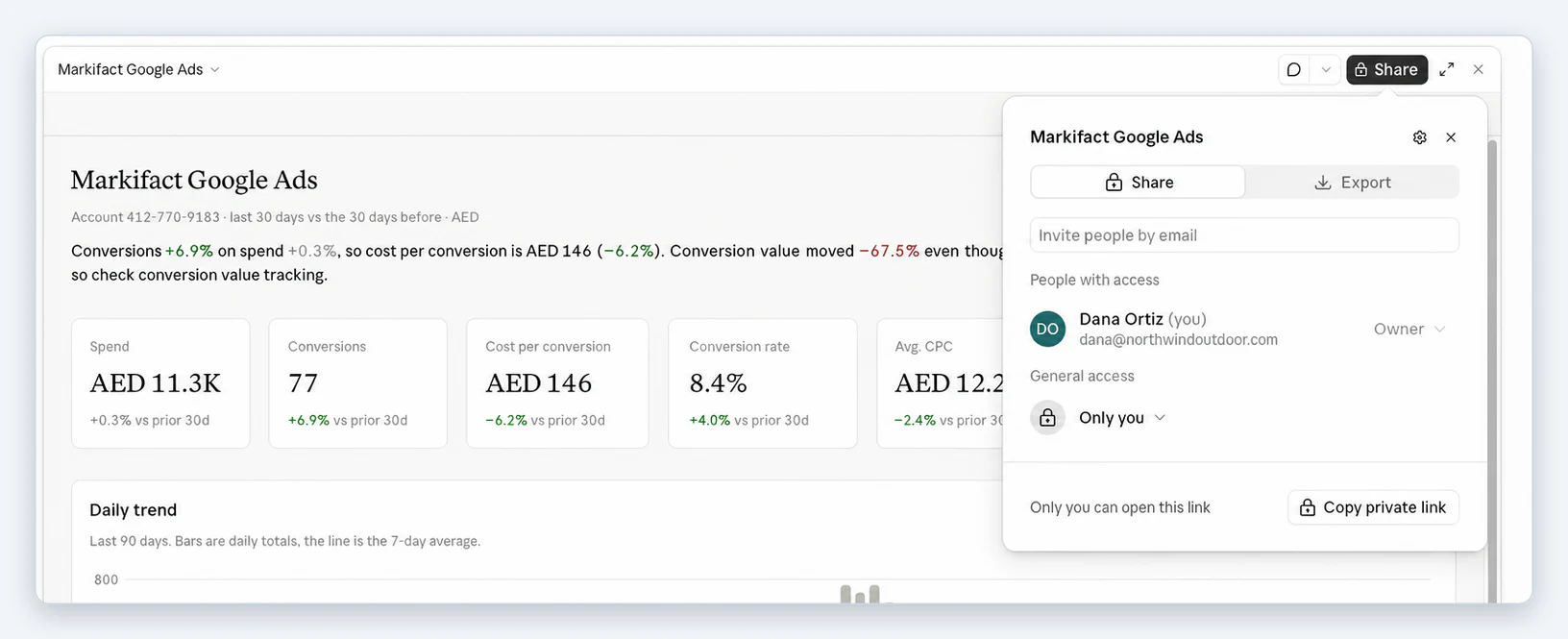
Task: Click the dark Share button in header
Action: tap(1386, 69)
